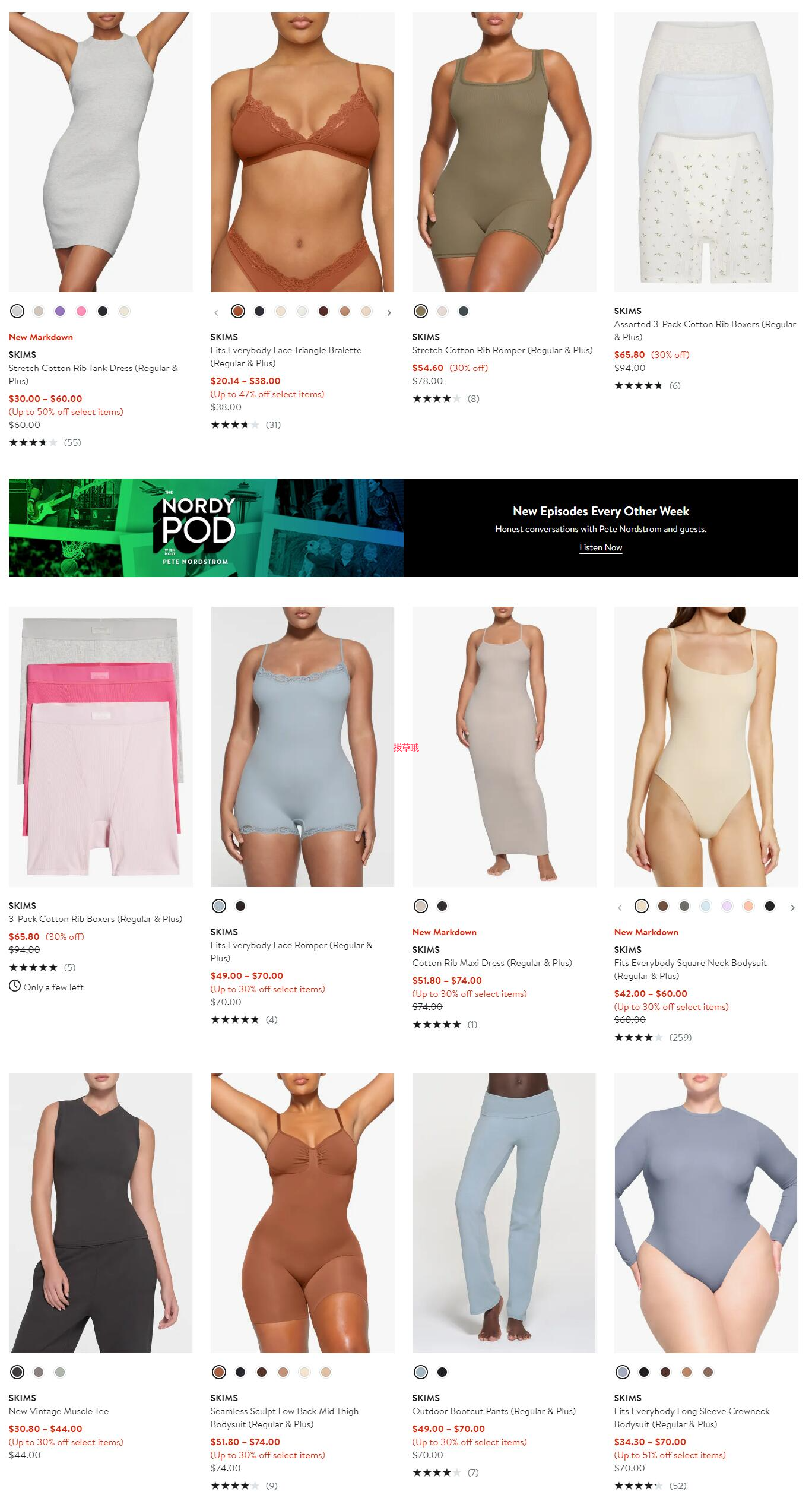Pick lavender swatch for Square Neck Bodysuit
This screenshot has height=1495, width=812.
pyautogui.click(x=727, y=906)
